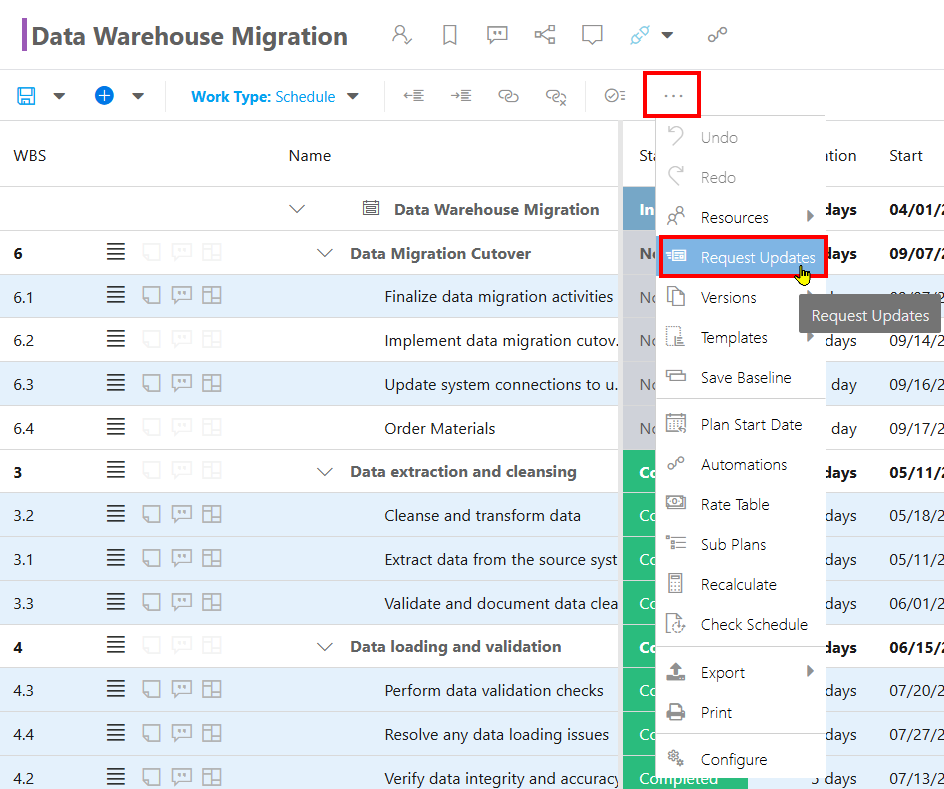
Task: Click the calendar icon beside plan name
Action: (371, 208)
